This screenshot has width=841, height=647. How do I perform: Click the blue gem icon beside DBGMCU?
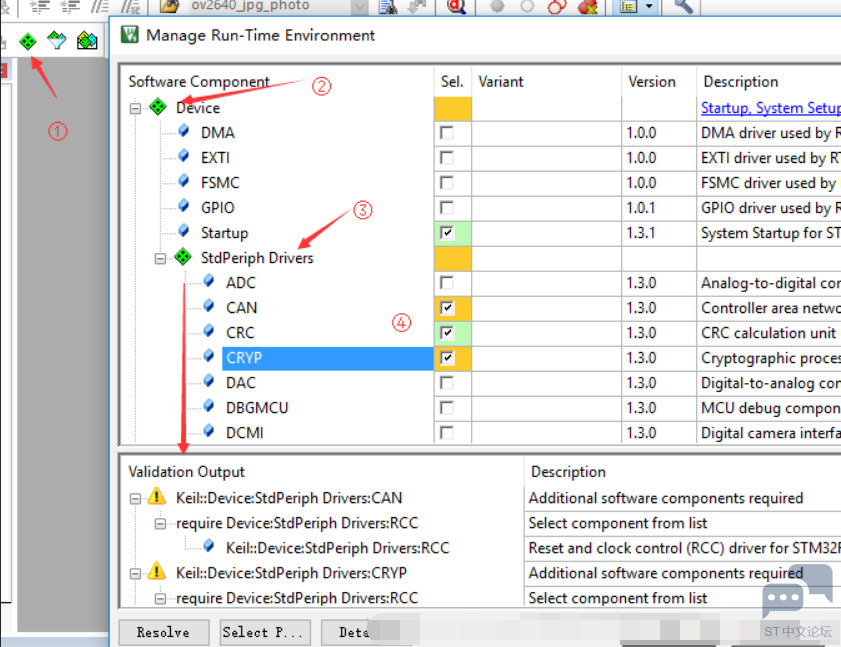click(x=209, y=406)
